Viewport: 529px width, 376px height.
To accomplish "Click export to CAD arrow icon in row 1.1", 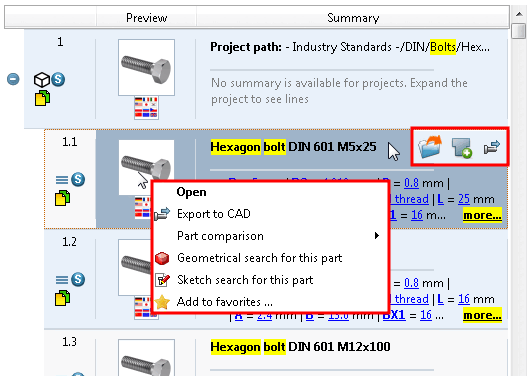I will point(492,147).
